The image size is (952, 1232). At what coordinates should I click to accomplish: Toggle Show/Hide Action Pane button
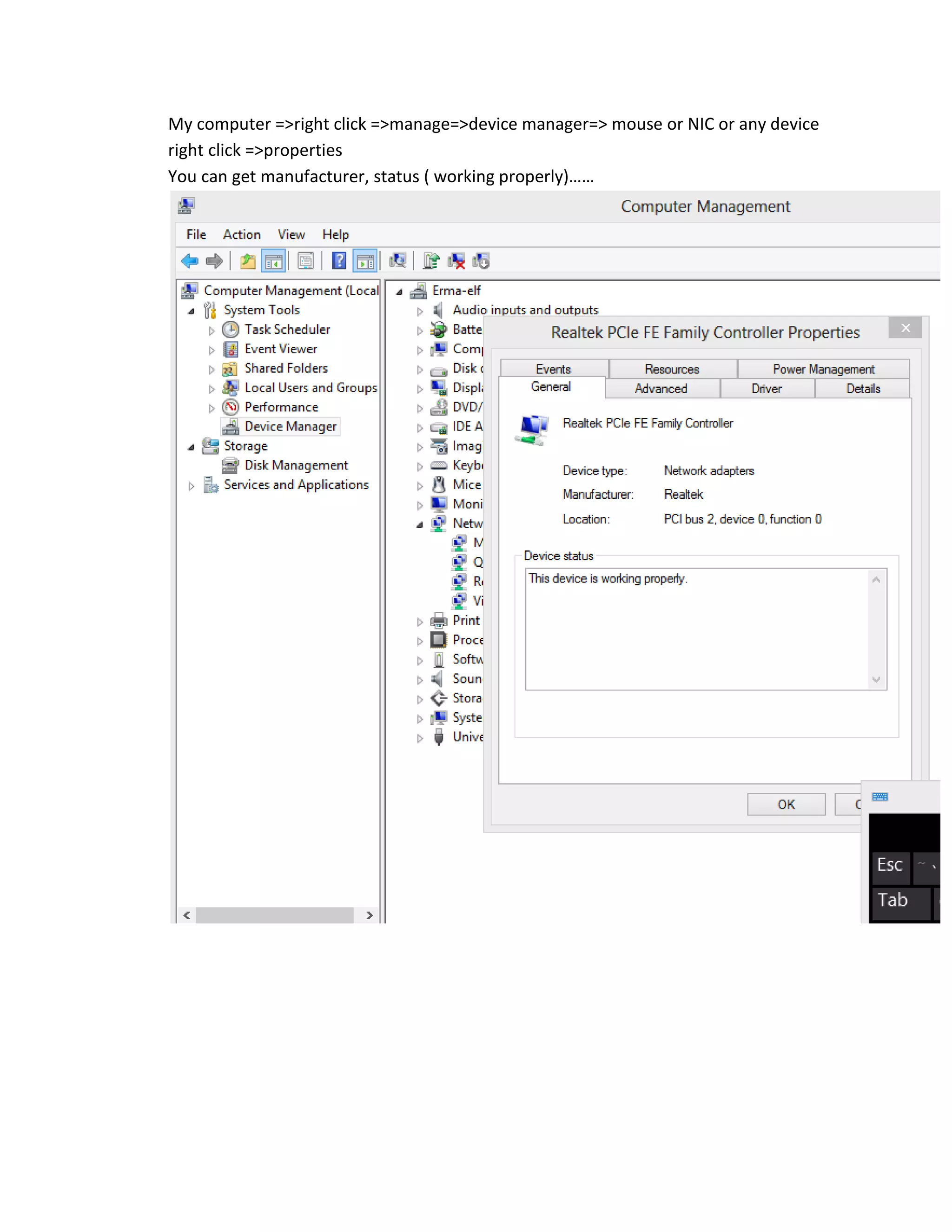click(x=365, y=261)
